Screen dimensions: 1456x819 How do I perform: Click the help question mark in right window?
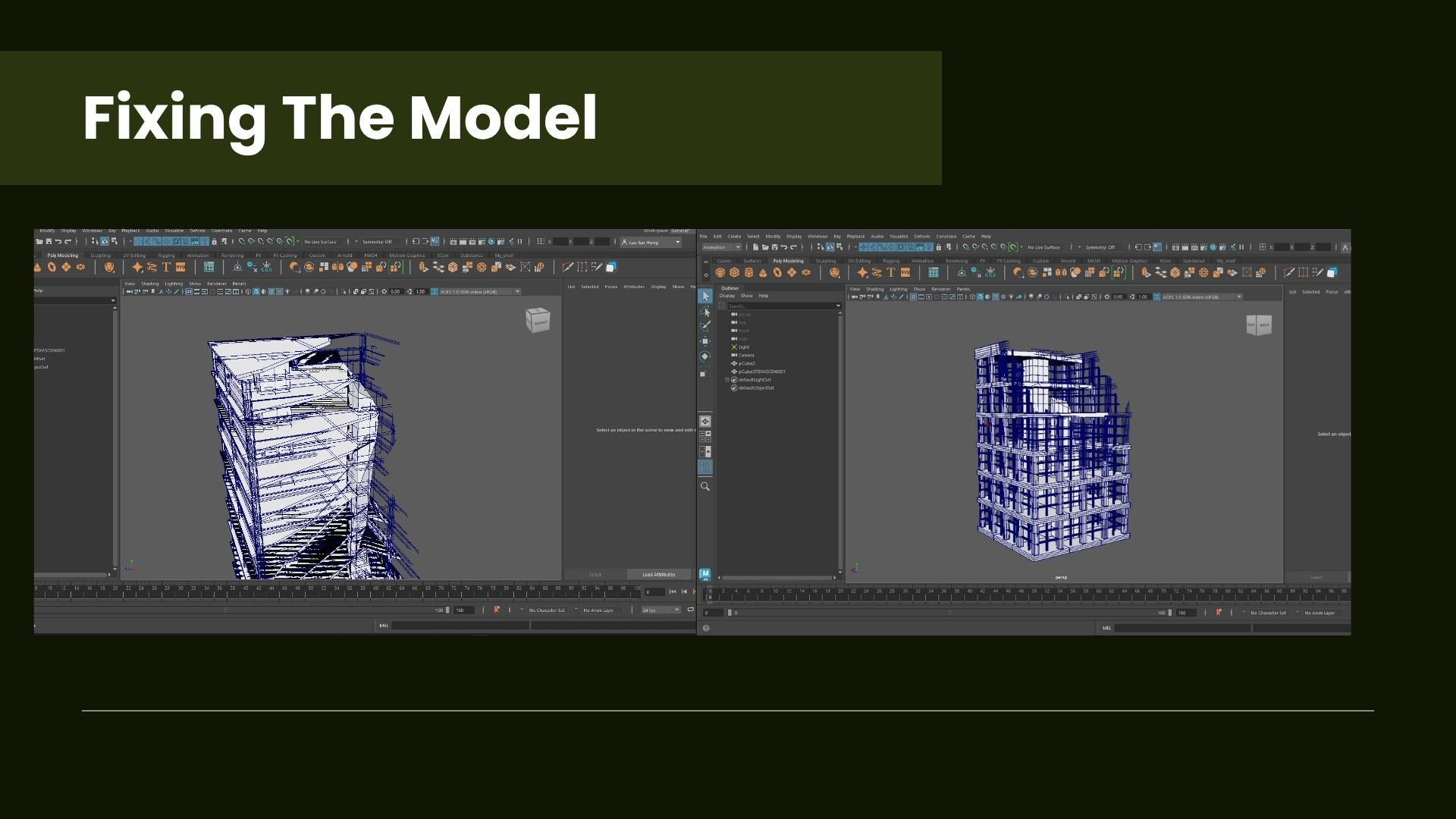[706, 629]
